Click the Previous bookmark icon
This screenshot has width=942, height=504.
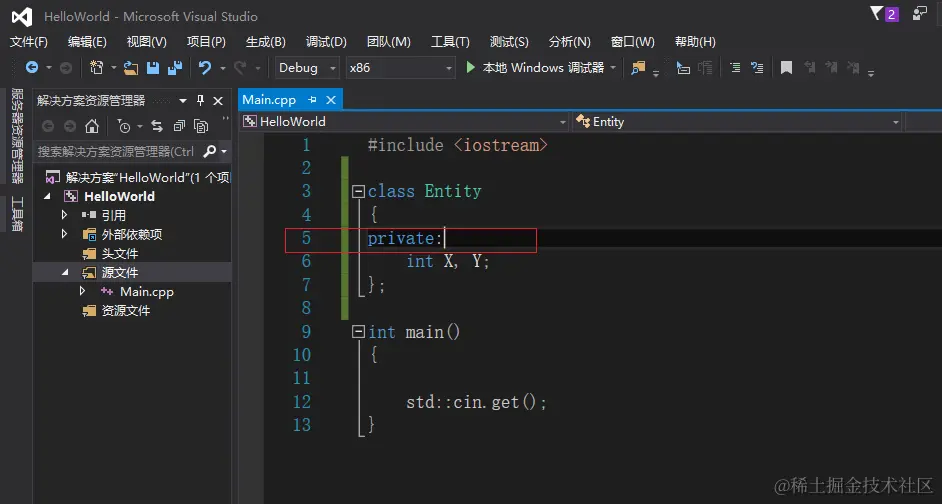click(x=810, y=68)
